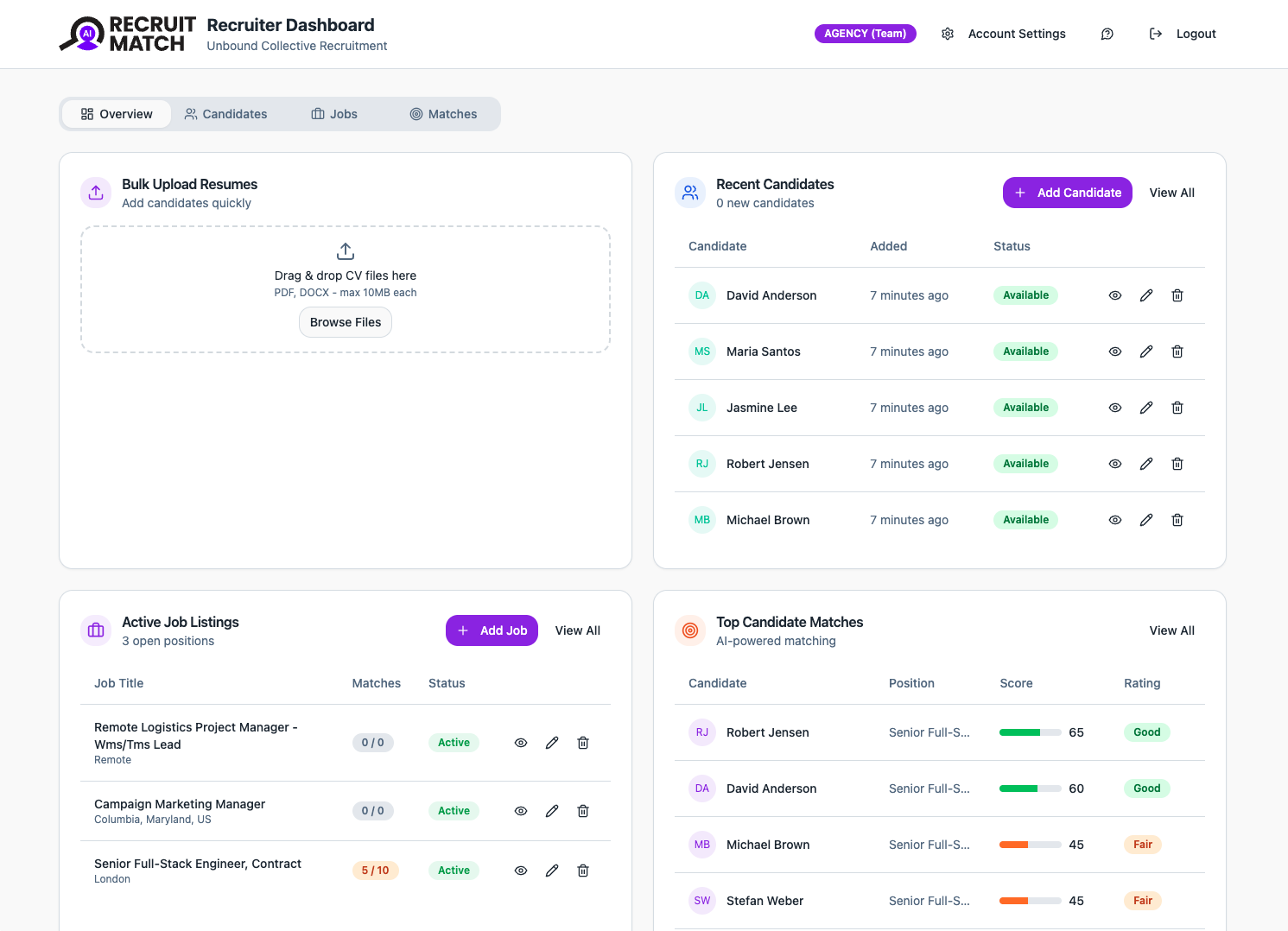Image resolution: width=1288 pixels, height=931 pixels.
Task: Click Robert Jensen's score progress bar
Action: pos(1029,731)
